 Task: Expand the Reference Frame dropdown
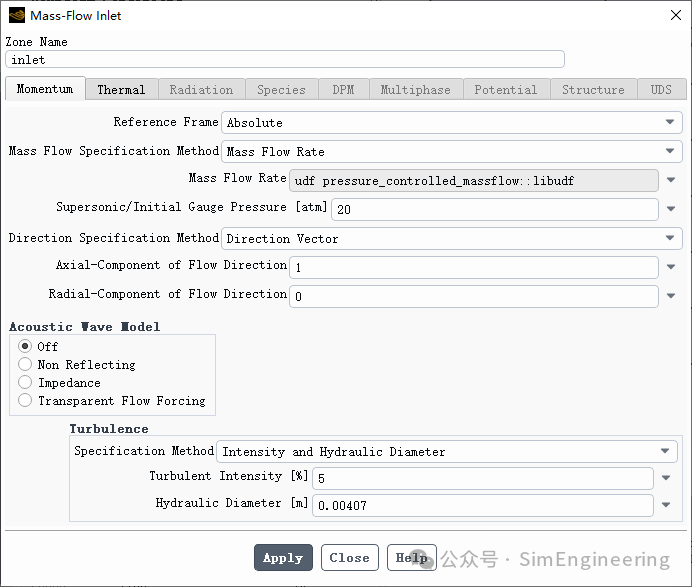click(452, 122)
